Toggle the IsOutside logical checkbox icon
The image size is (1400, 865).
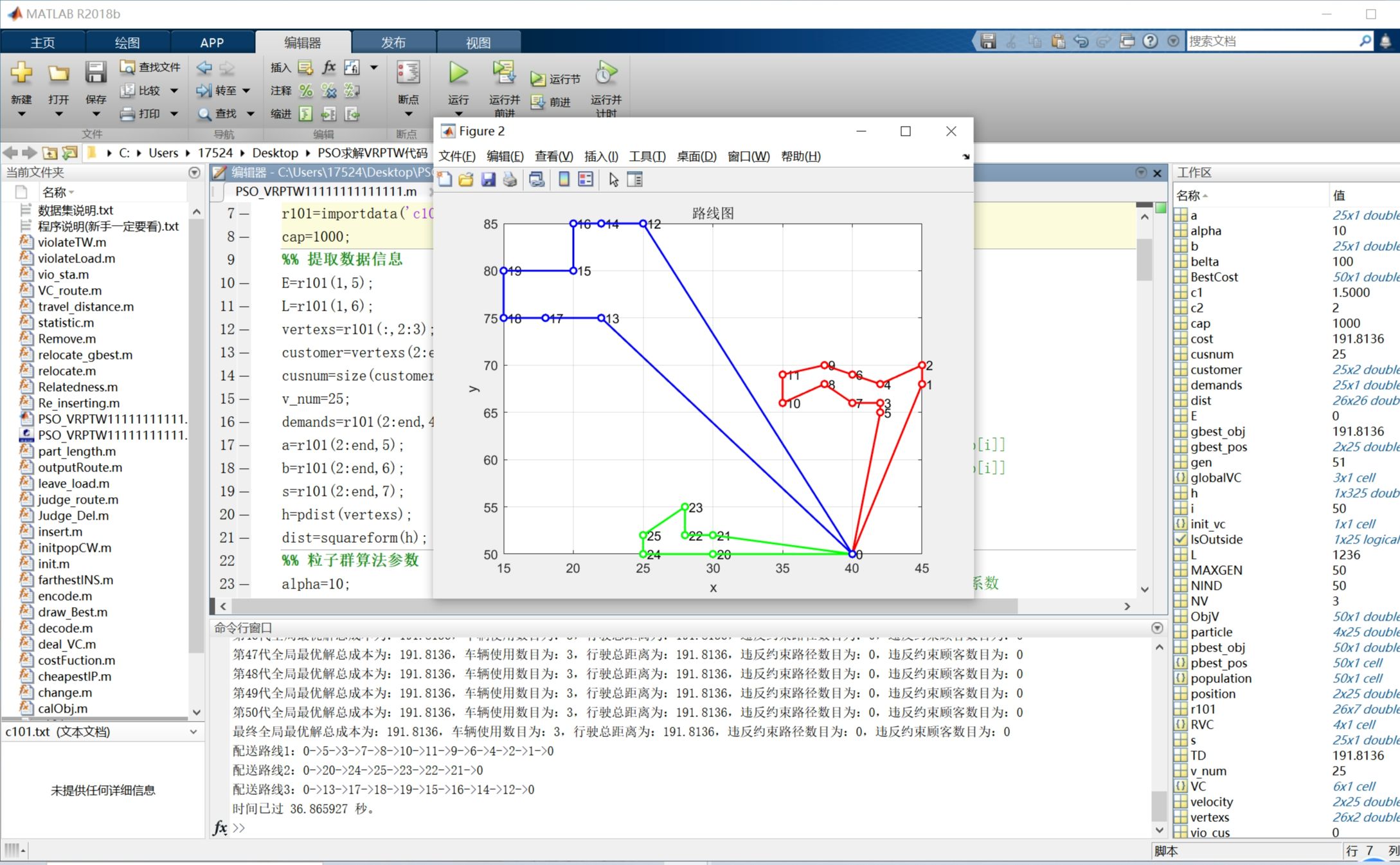(1181, 539)
